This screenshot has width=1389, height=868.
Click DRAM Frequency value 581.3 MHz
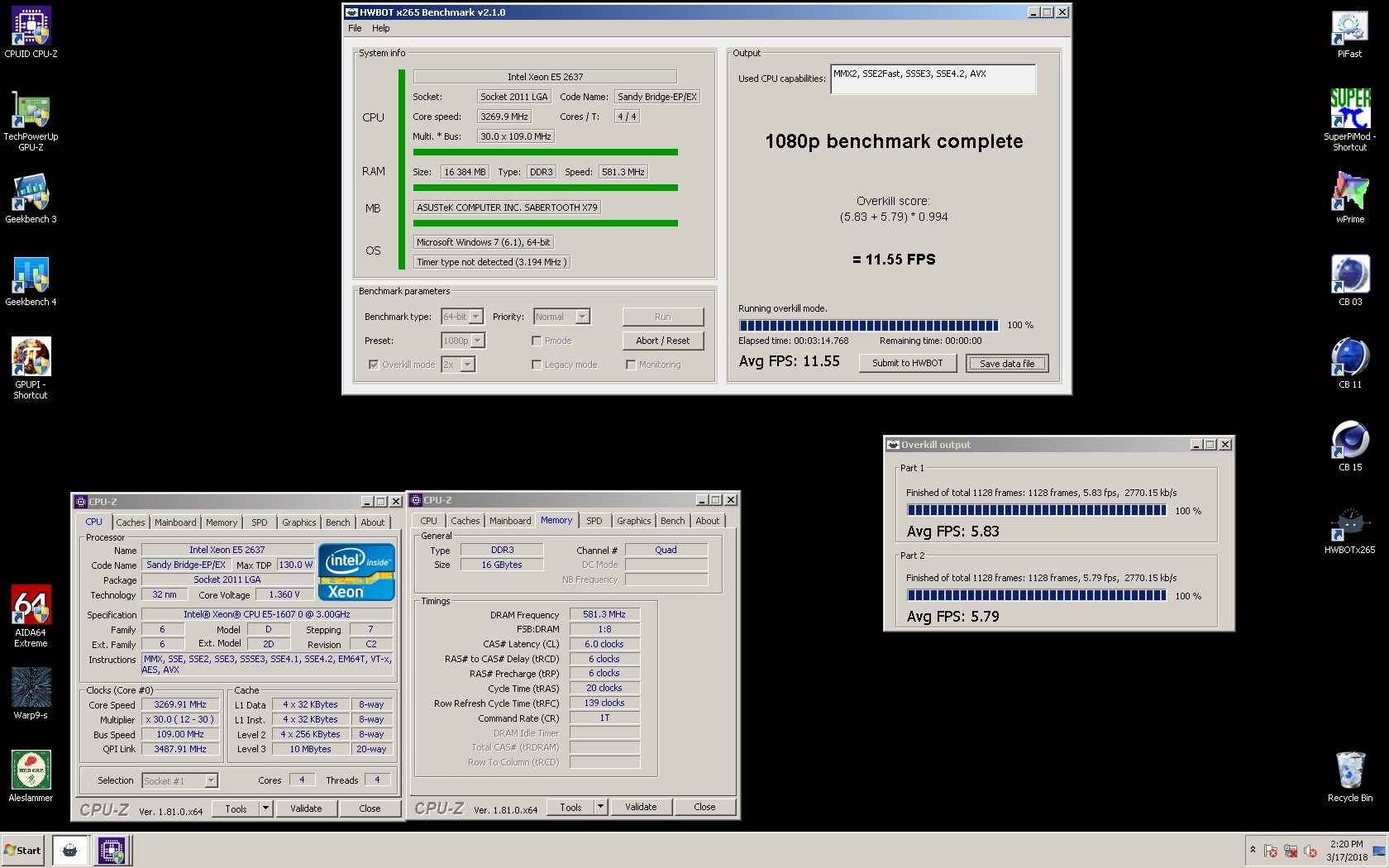604,615
